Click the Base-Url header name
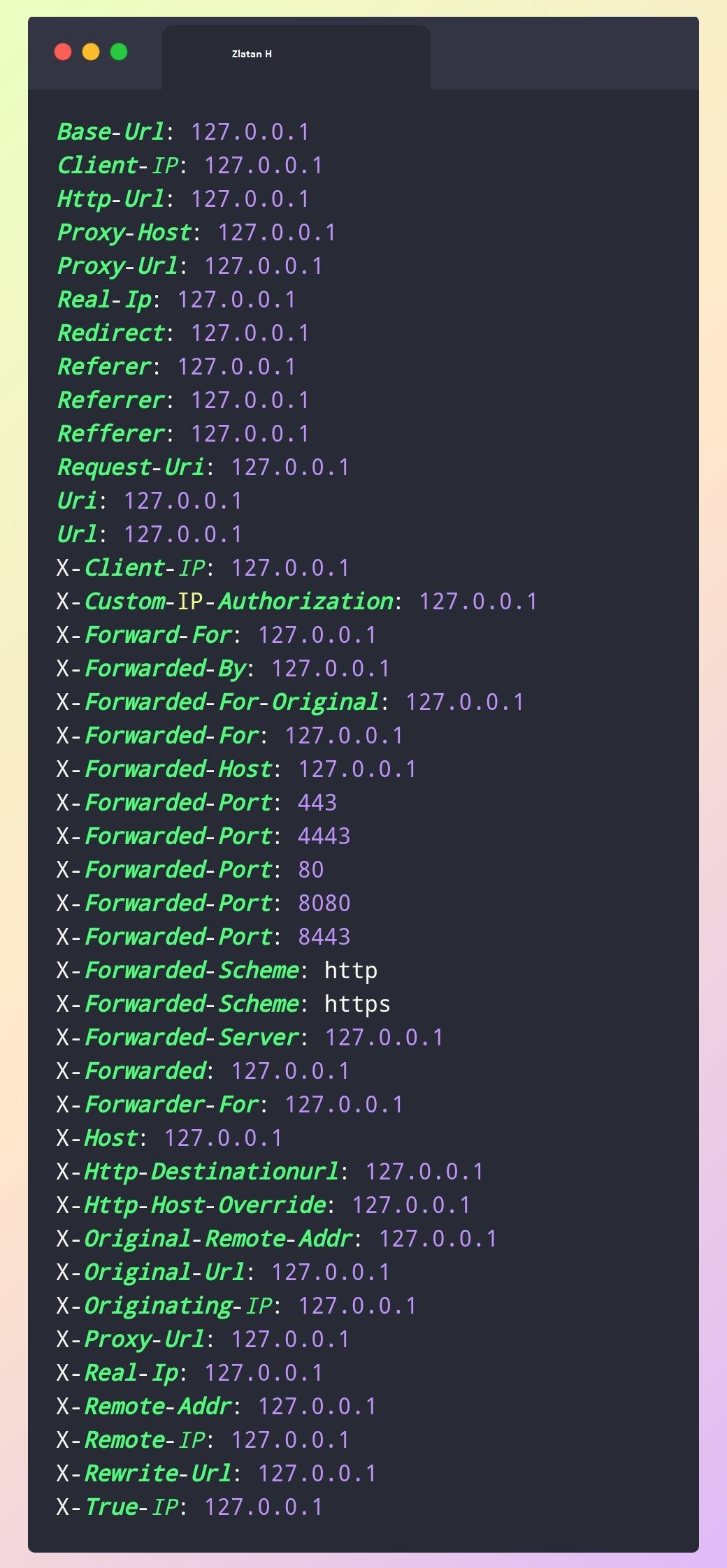Screen dimensions: 727x1568 pyautogui.click(x=110, y=132)
